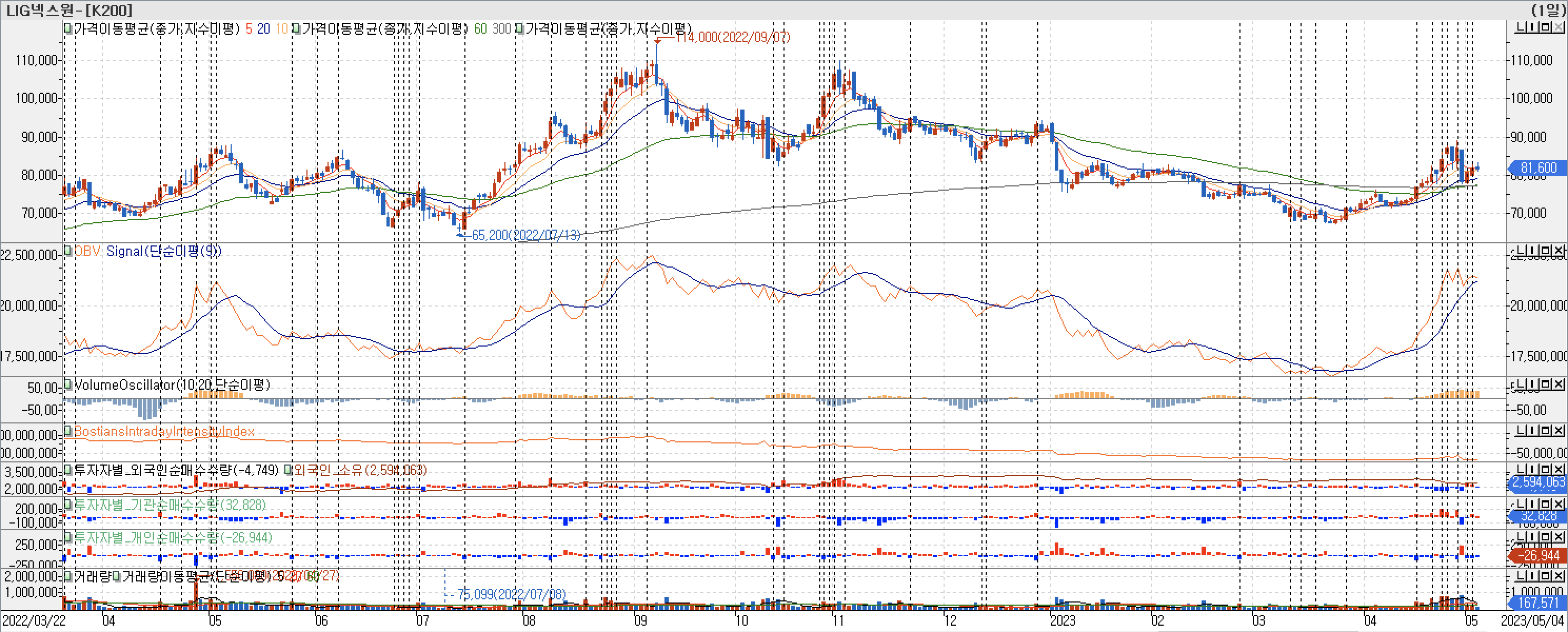Screen dimensions: 1568x632
Task: Toggle the 외국인_소유 (foreign holdings) indicator checkbox
Action: (289, 470)
